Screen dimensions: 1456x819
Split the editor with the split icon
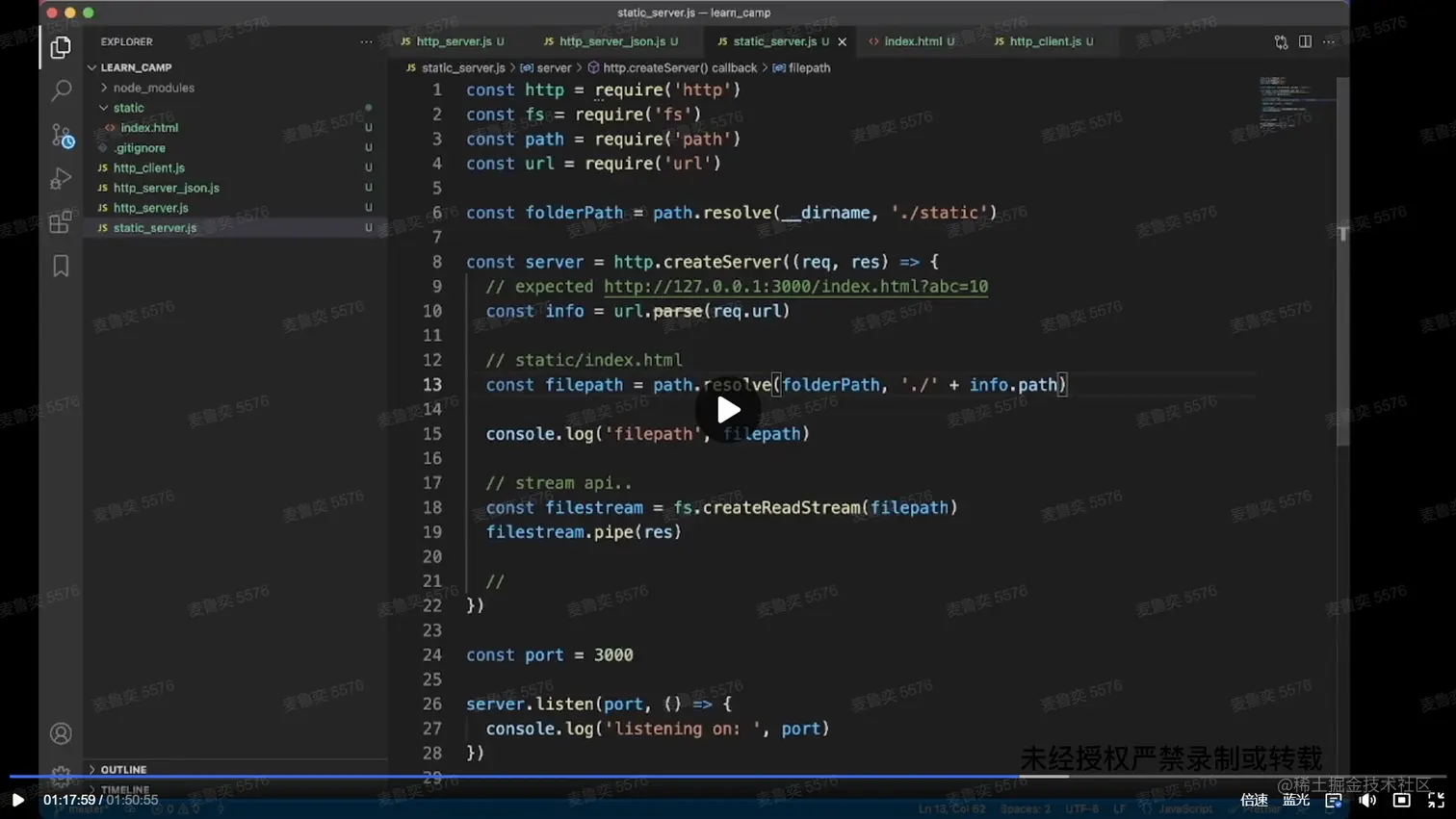pos(1305,42)
